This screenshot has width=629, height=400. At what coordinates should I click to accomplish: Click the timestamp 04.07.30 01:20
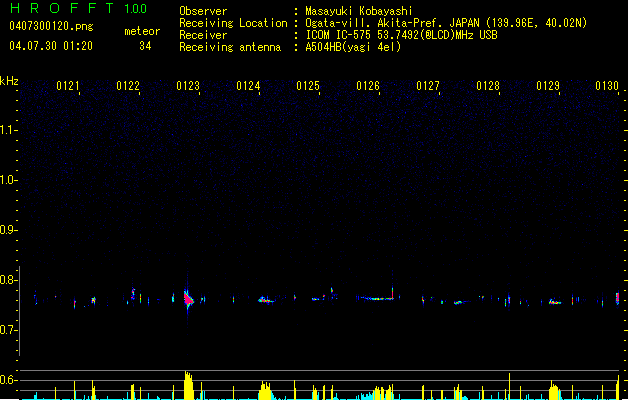(x=51, y=46)
